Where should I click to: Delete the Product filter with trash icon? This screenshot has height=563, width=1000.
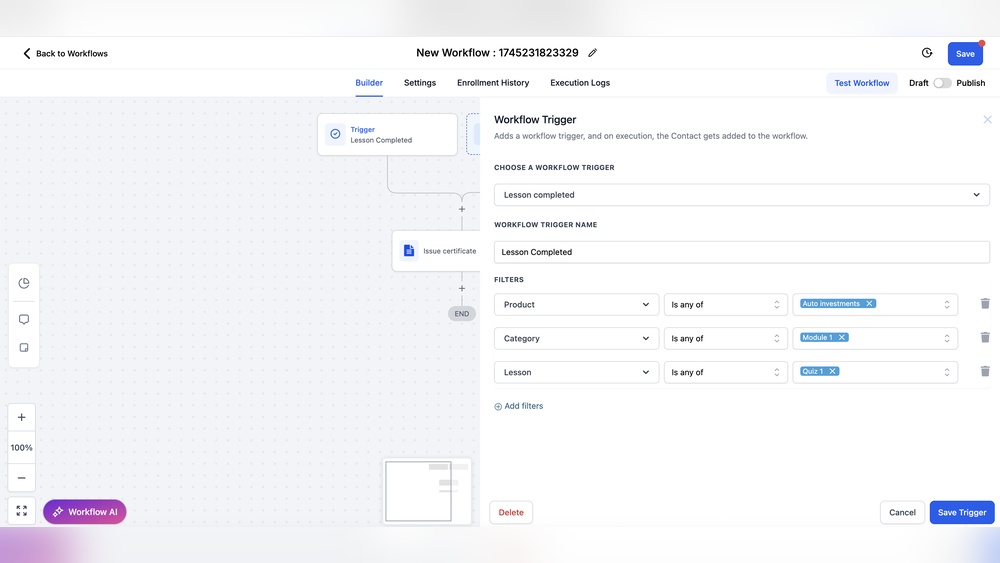(x=985, y=304)
